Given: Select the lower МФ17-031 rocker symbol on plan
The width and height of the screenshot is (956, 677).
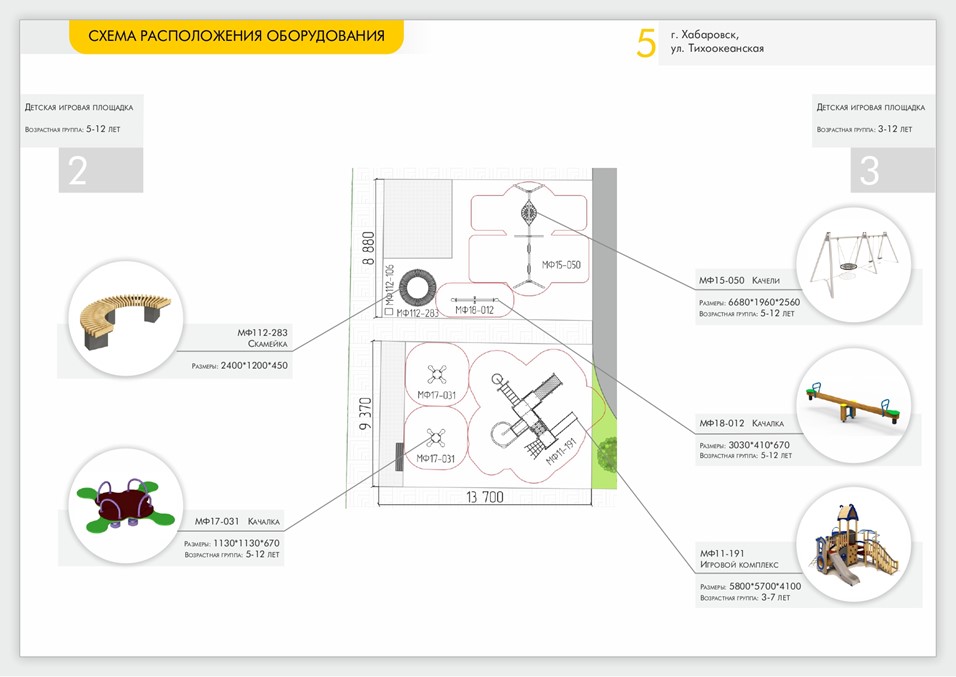Looking at the screenshot, I should click(436, 438).
